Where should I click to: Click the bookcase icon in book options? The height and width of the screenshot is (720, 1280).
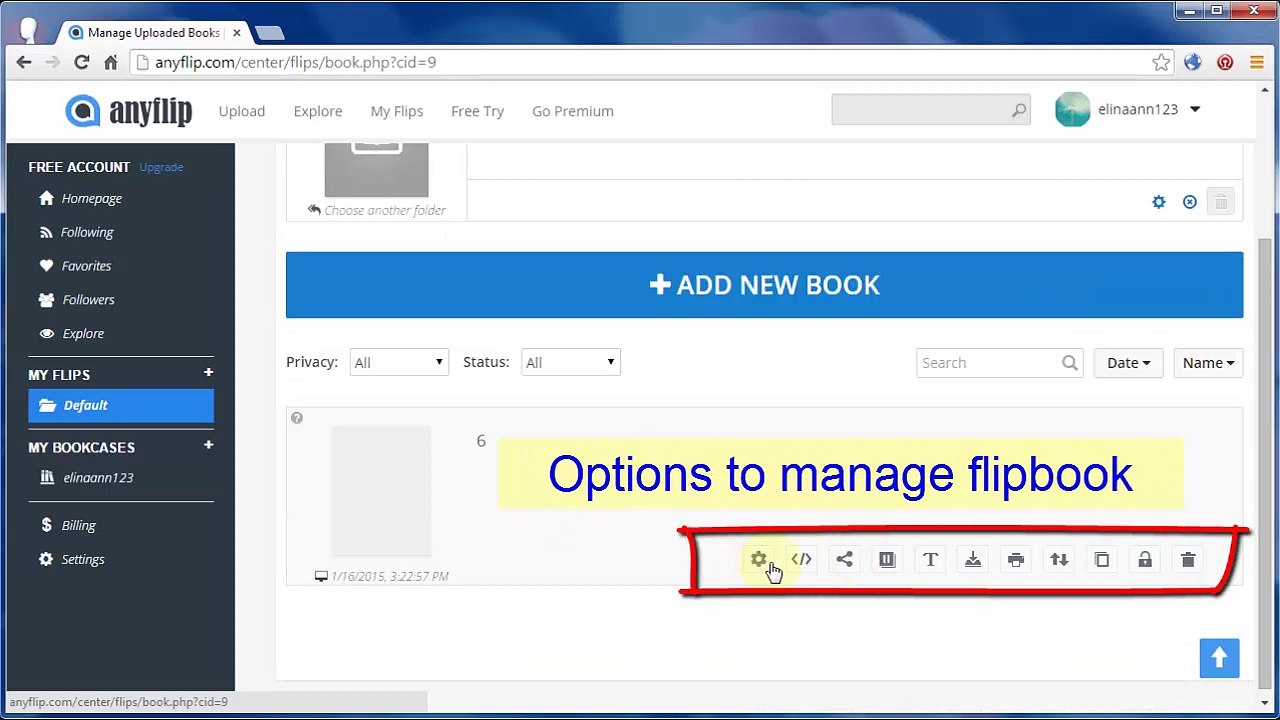point(887,560)
